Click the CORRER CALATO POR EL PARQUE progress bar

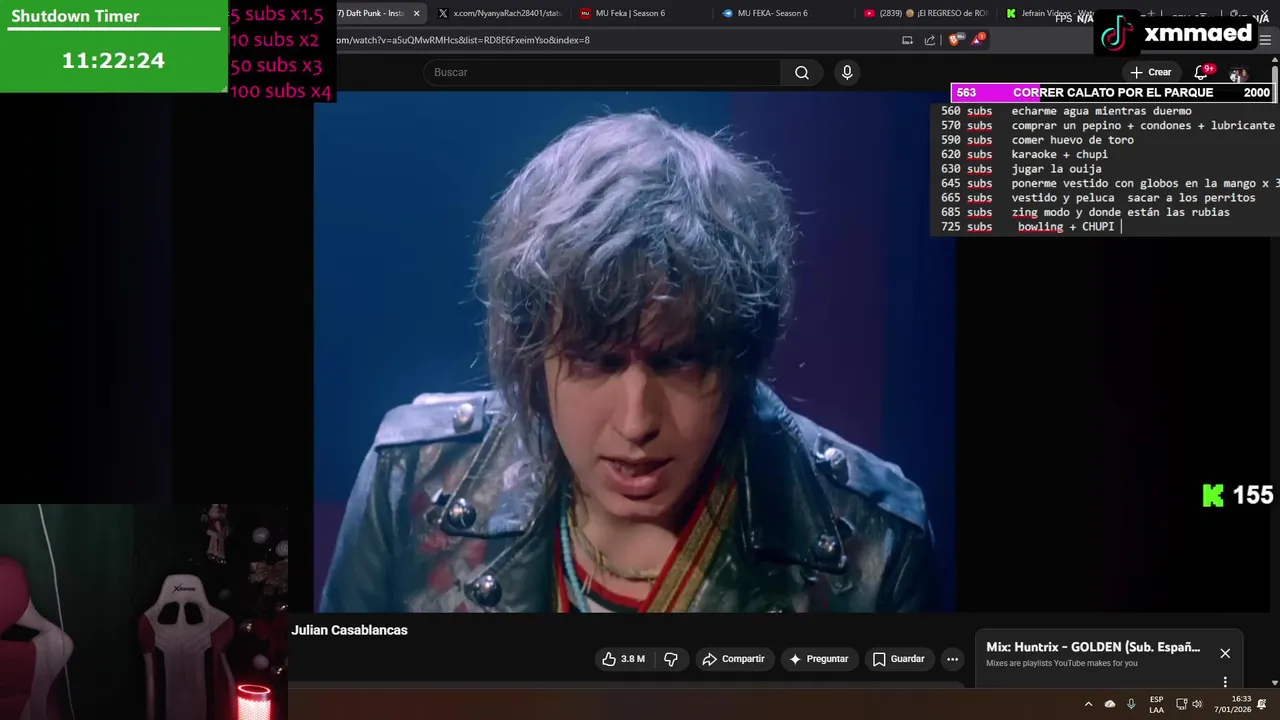pos(1112,92)
